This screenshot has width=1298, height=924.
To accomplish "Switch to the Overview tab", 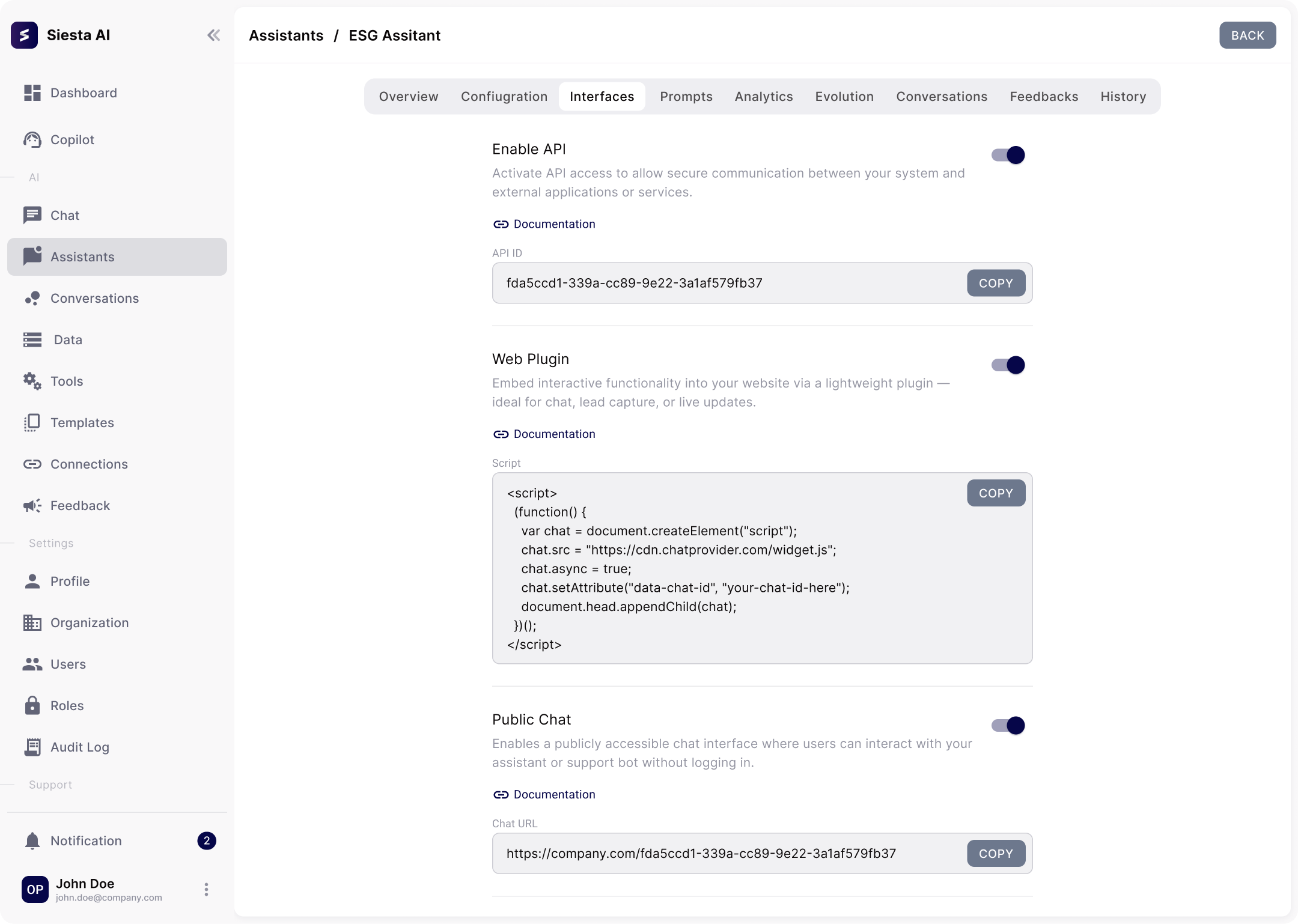I will [x=409, y=97].
